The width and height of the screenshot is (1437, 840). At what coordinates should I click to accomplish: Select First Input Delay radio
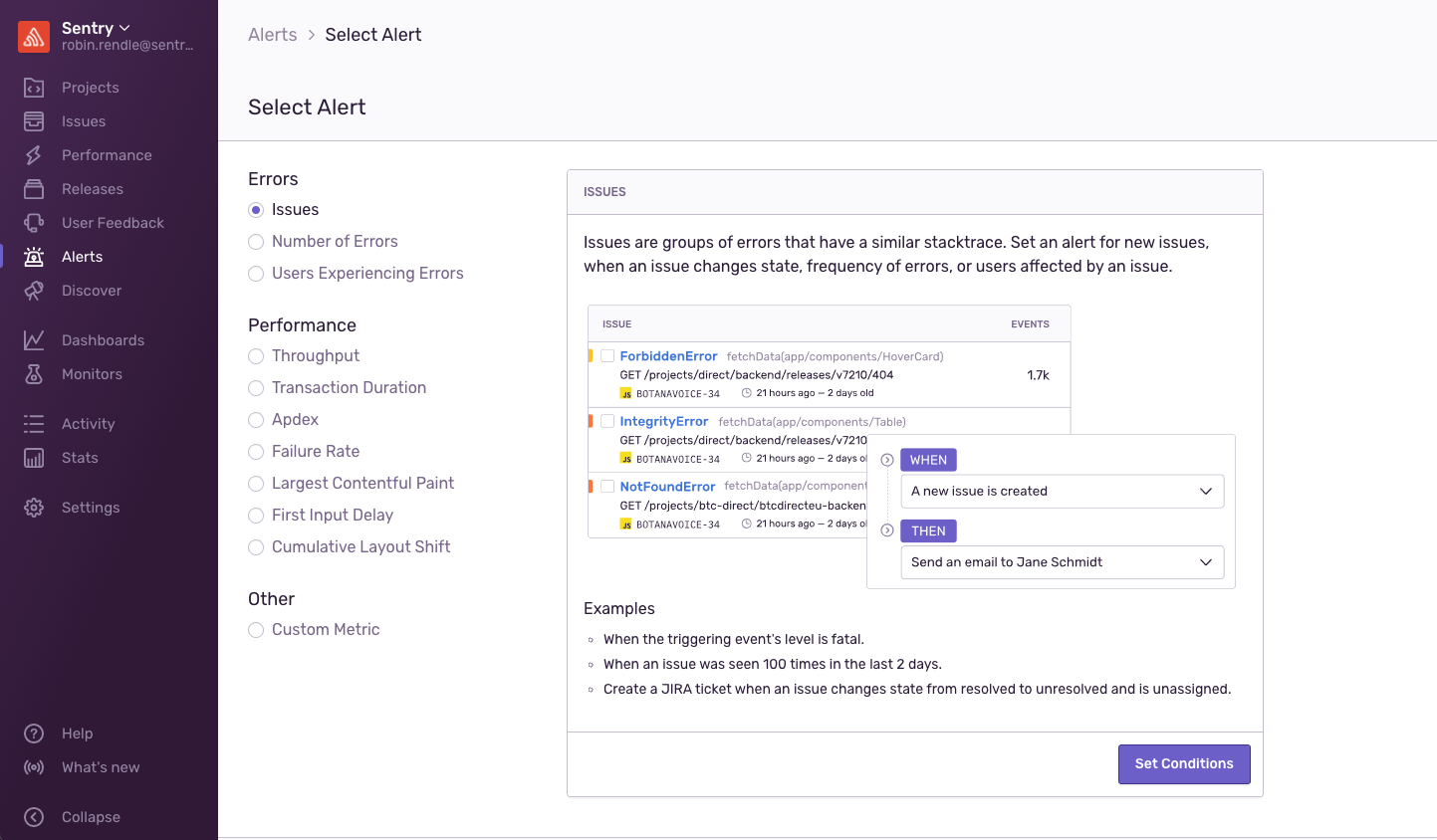[x=256, y=516]
